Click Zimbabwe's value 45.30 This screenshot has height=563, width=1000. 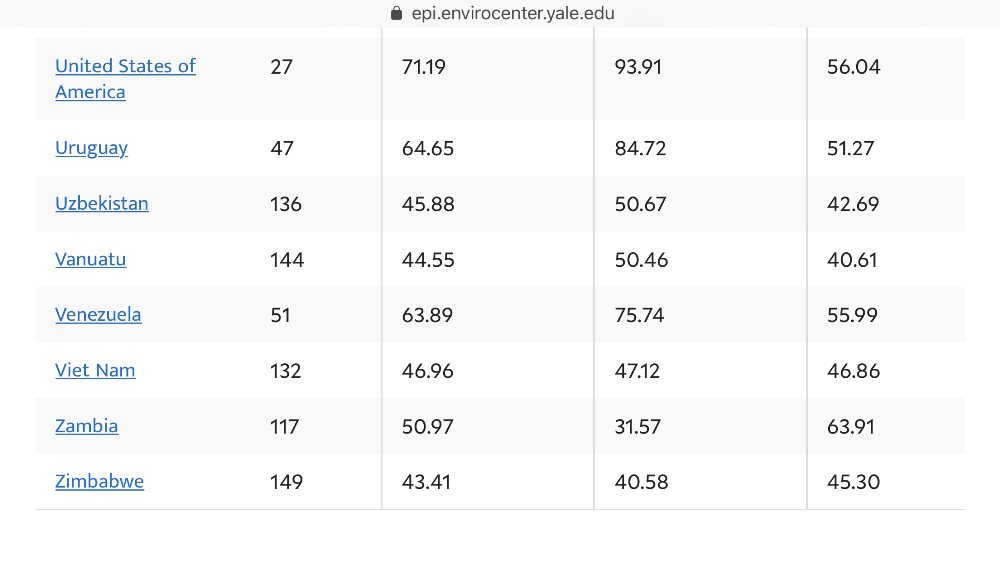853,482
